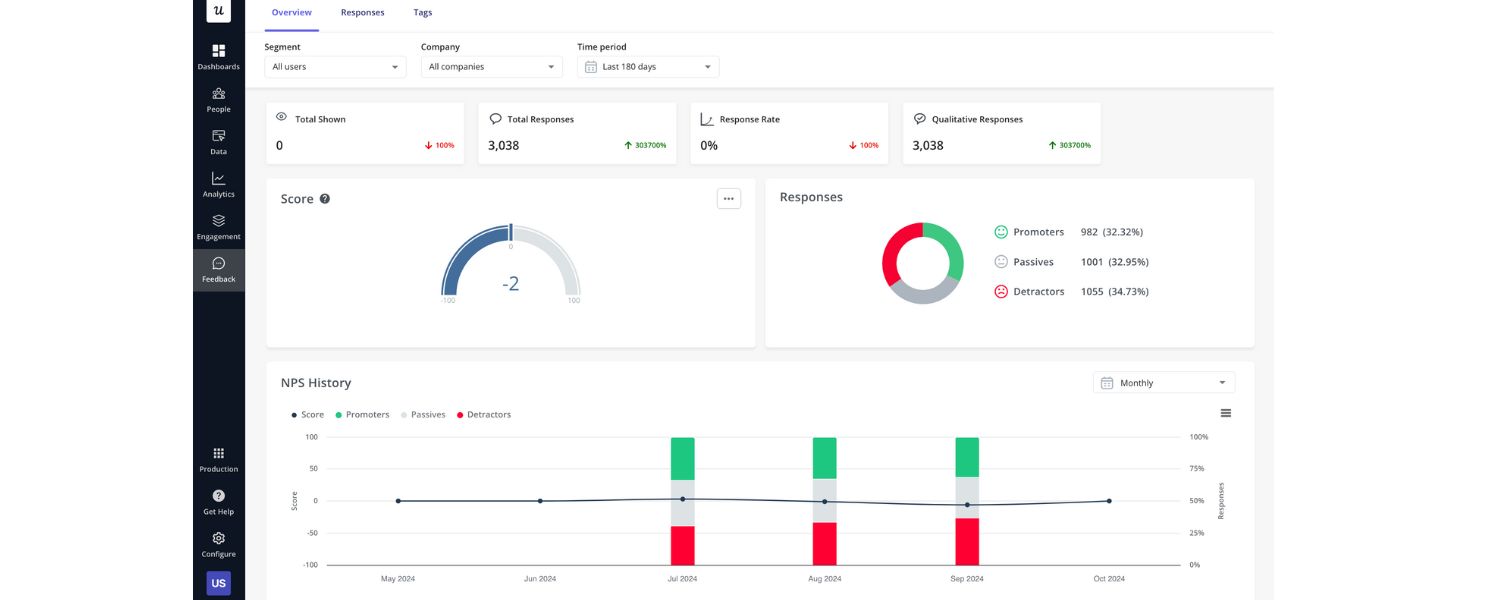Switch to the Responses tab

361,12
